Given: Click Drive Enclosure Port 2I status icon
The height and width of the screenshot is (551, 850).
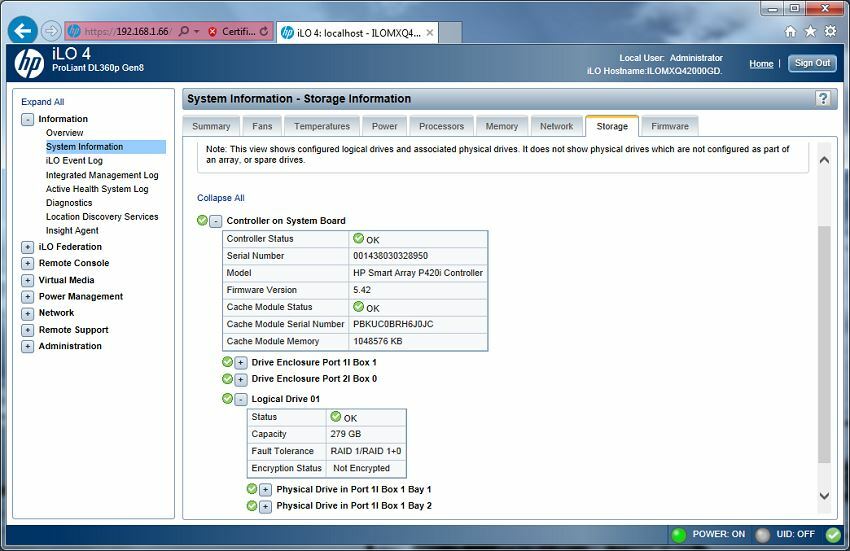Looking at the screenshot, I should coord(227,379).
